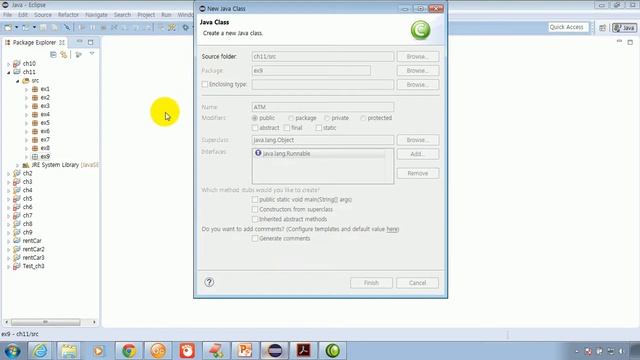Maximize the Package Explorer view
This screenshot has width=640, height=360.
tap(91, 42)
